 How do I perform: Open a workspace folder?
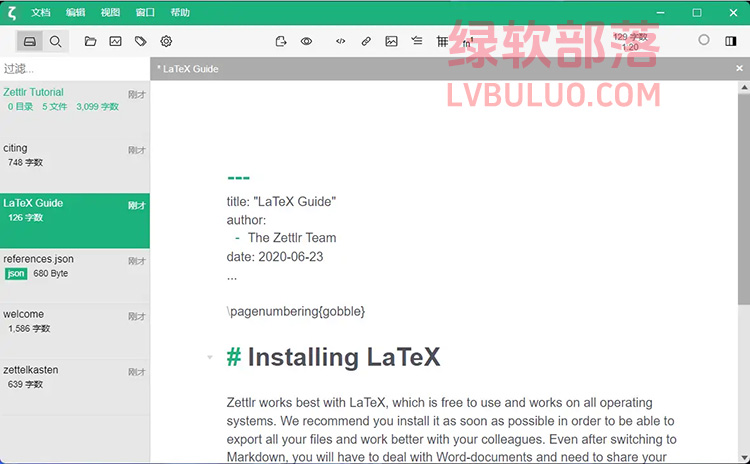pyautogui.click(x=90, y=41)
